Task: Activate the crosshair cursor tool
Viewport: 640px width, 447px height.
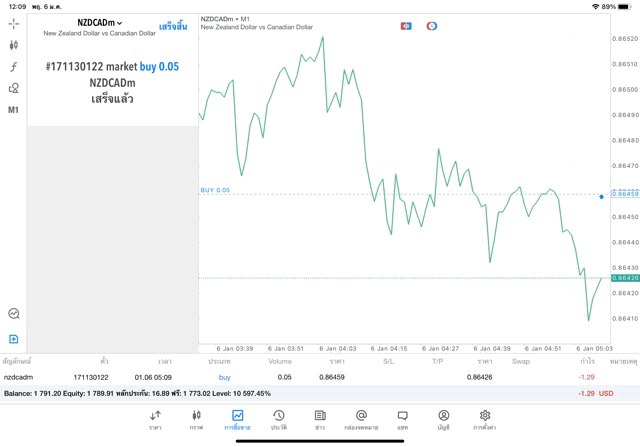Action: (14, 23)
